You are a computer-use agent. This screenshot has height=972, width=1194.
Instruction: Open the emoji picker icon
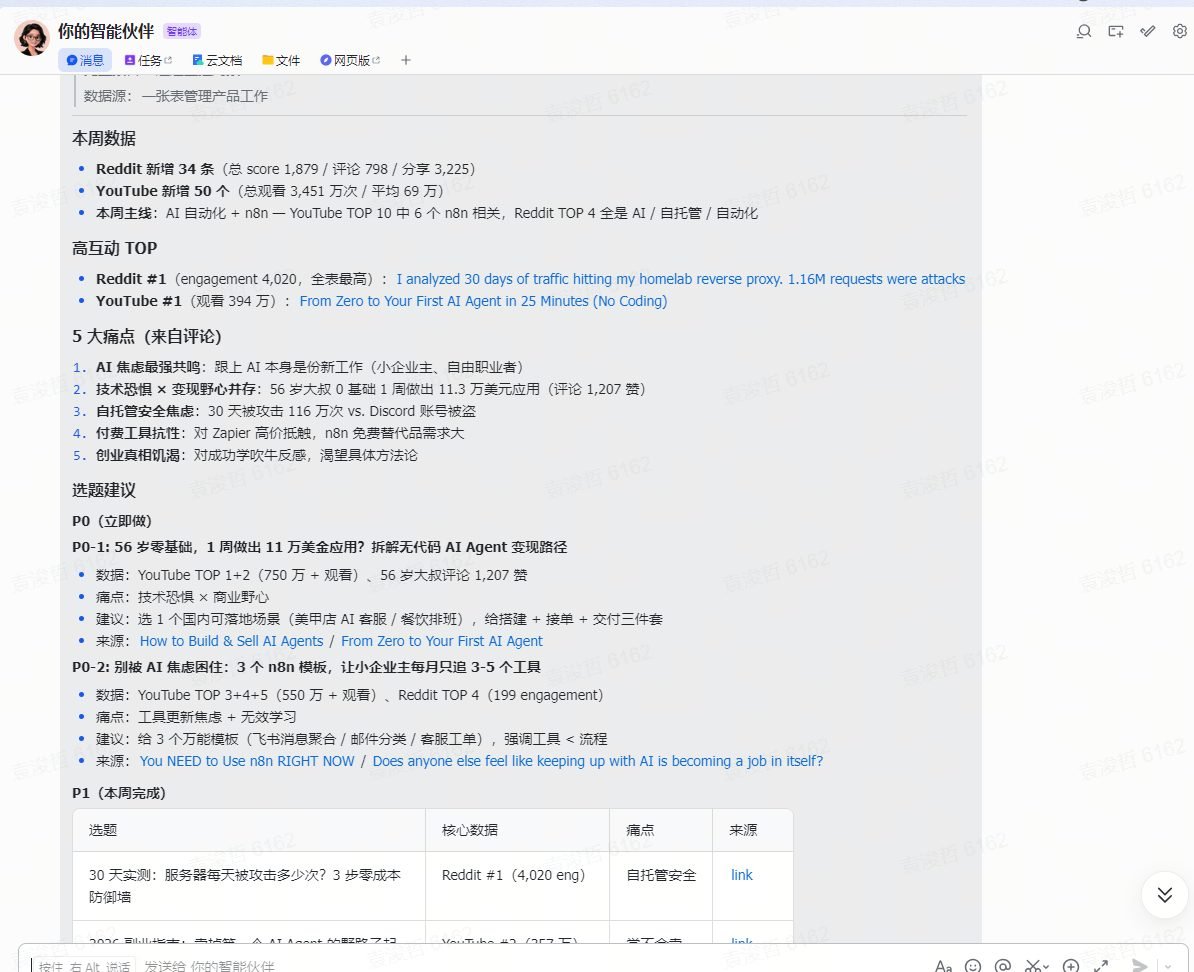[x=973, y=966]
